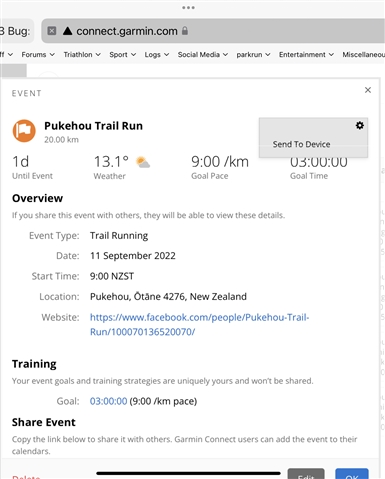
Task: Expand the Logs bookmarks folder
Action: pyautogui.click(x=157, y=54)
